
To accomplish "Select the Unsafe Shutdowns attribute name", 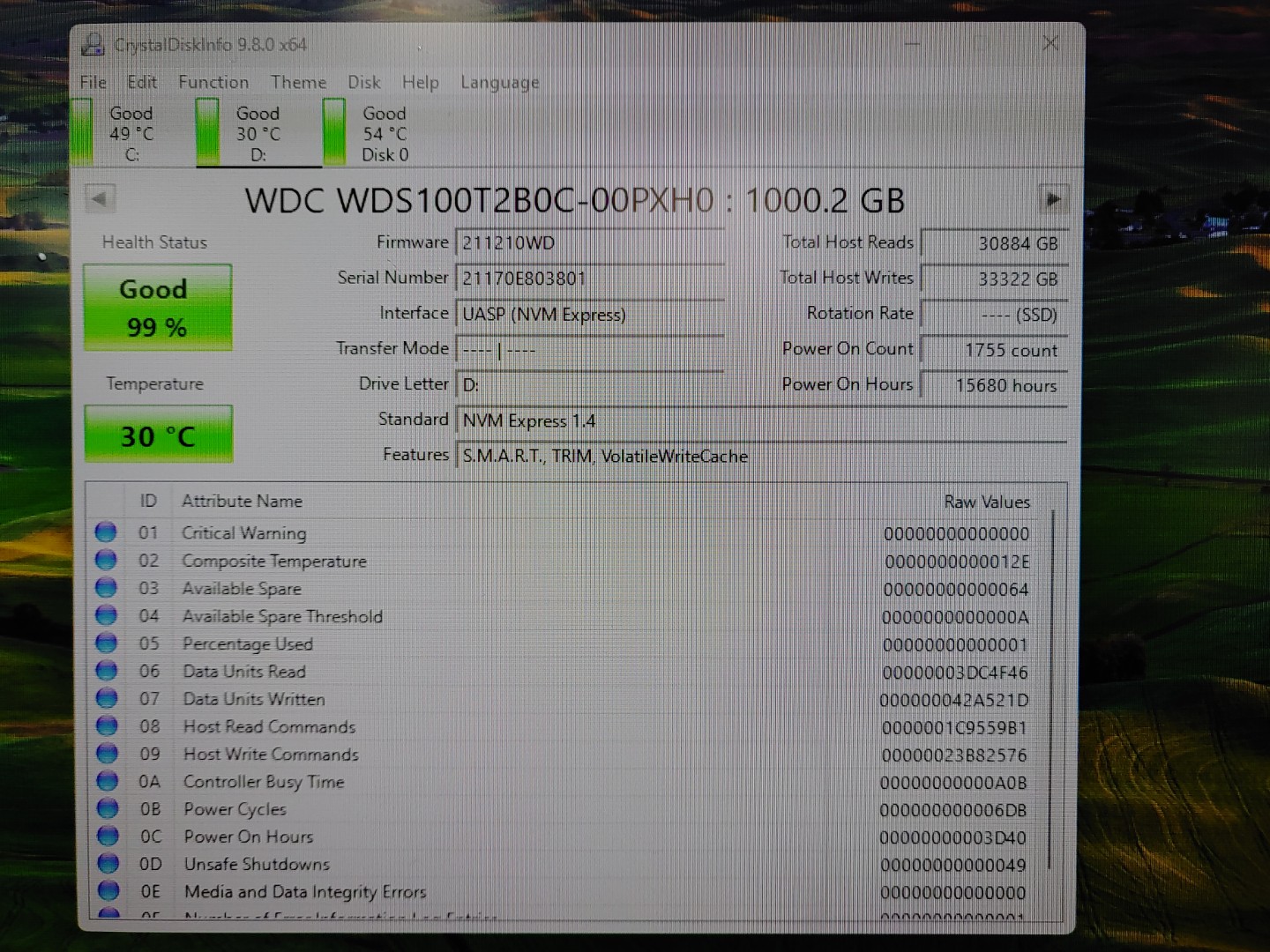I will coord(257,864).
